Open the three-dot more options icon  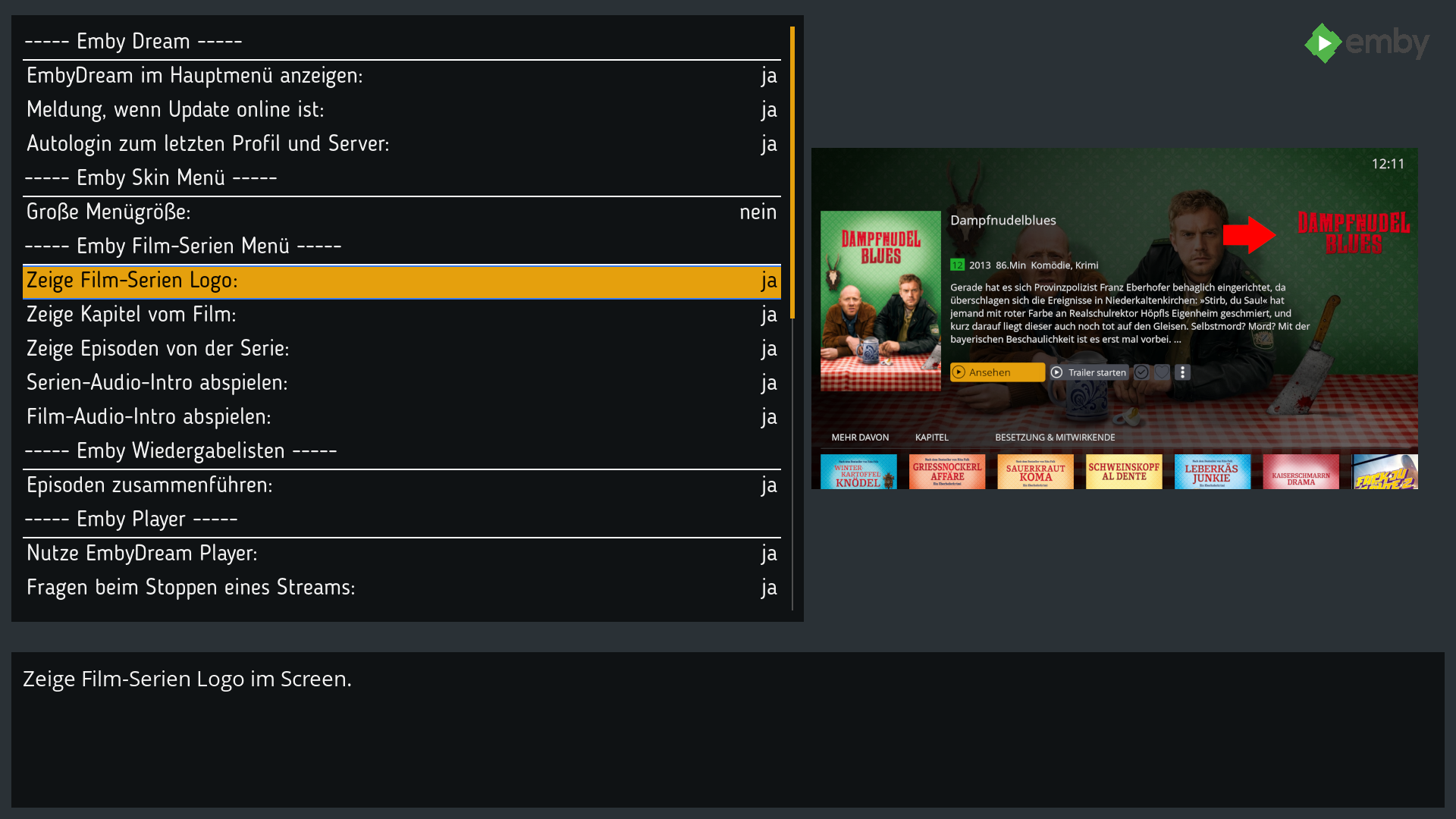(x=1182, y=372)
